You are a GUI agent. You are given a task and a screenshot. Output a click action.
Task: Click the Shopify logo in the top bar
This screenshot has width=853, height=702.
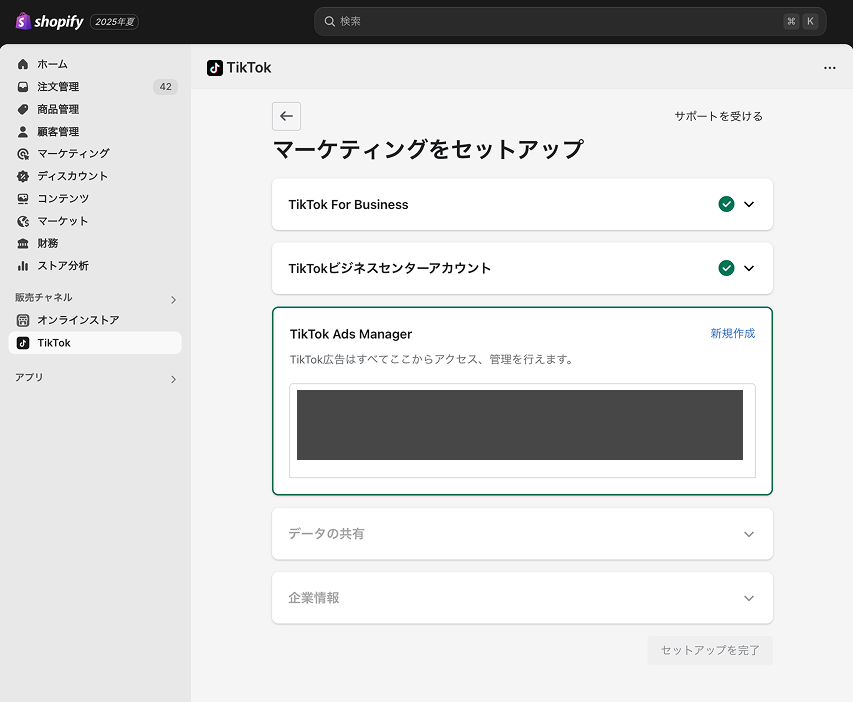pos(50,21)
